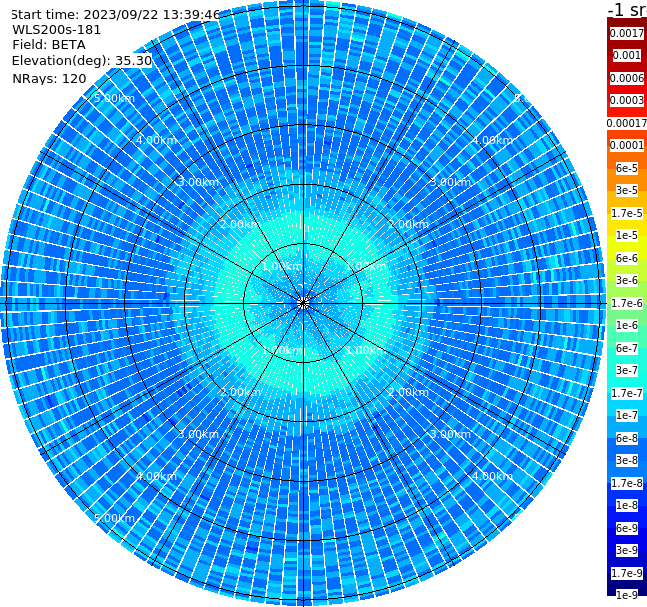This screenshot has height=607, width=647.
Task: Select the upper-right 4.00km range label
Action: [493, 140]
